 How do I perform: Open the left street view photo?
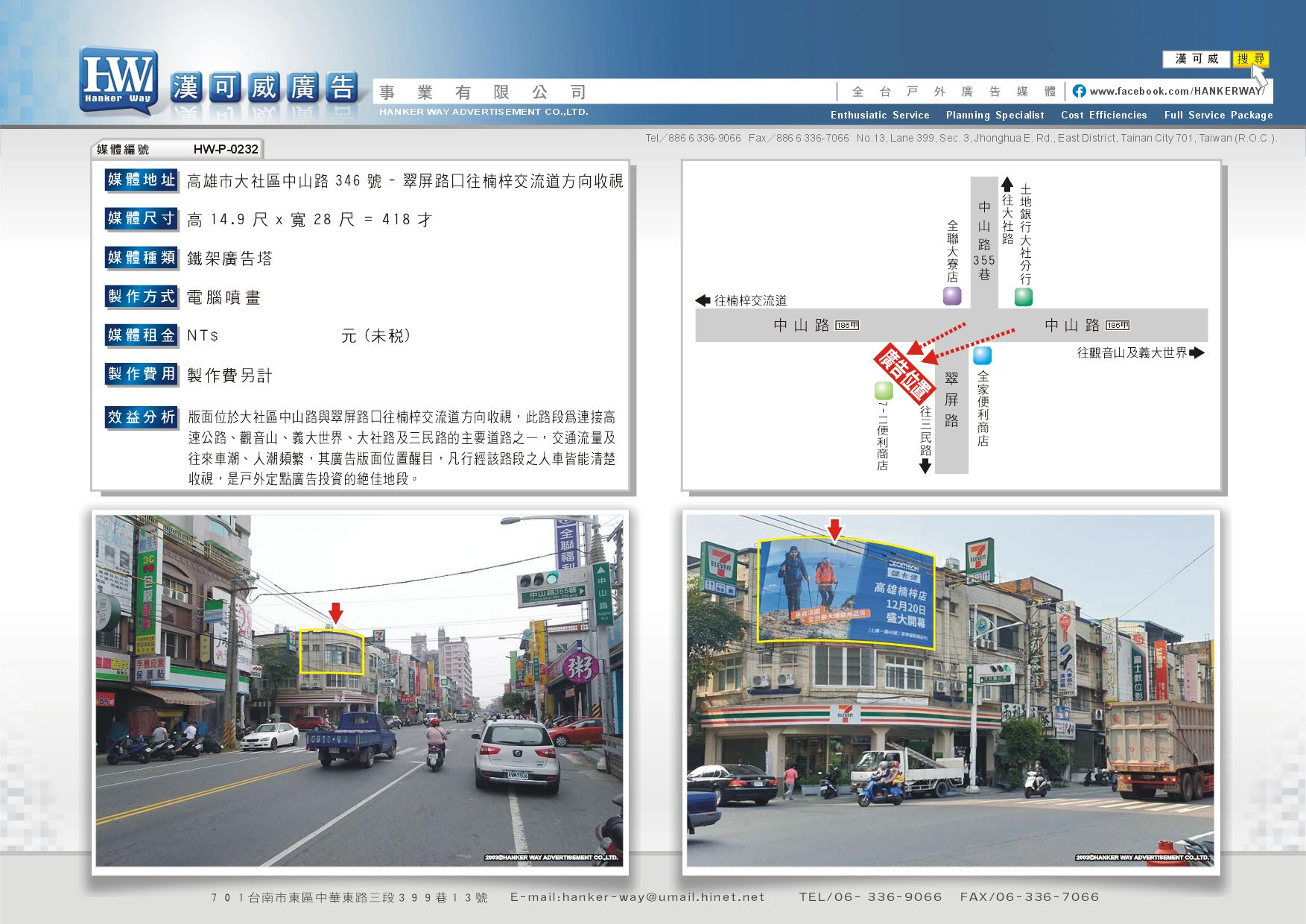point(360,692)
